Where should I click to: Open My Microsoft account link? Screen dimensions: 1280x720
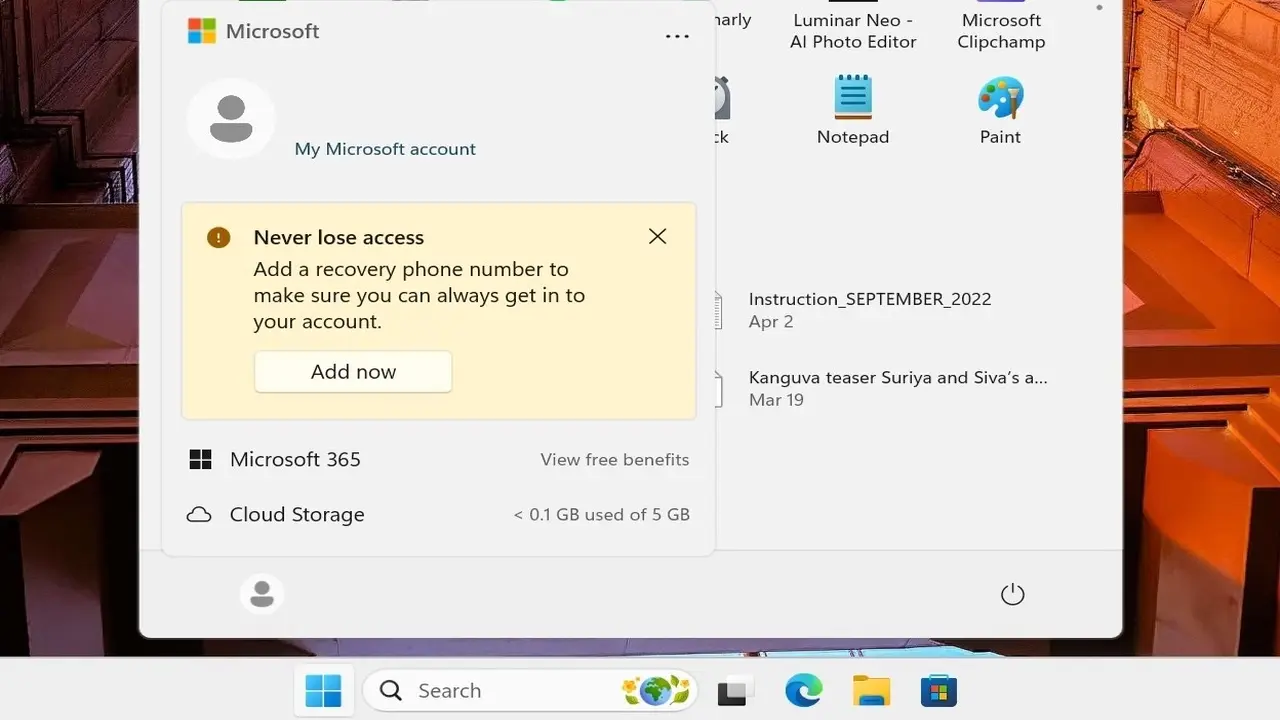[x=385, y=149]
